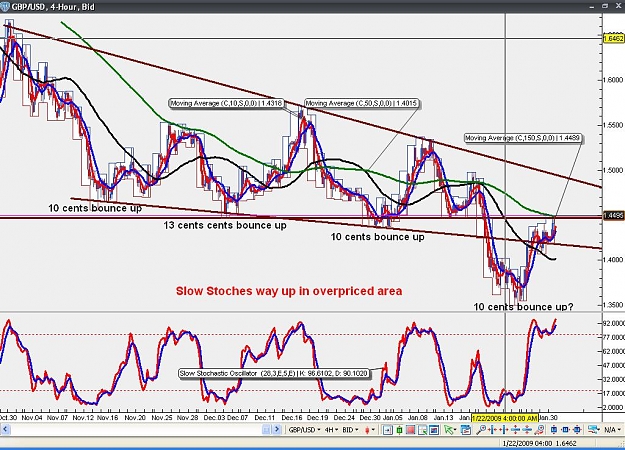The width and height of the screenshot is (625, 450).
Task: Click the red 'Slow Stoches way up' text
Action: coord(289,291)
